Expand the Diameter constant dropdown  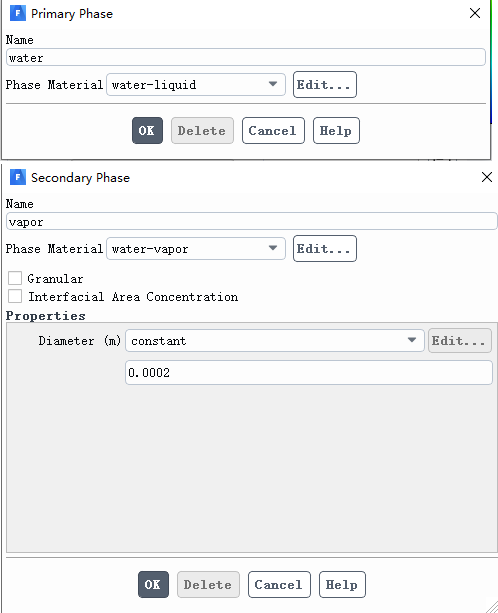click(x=275, y=341)
